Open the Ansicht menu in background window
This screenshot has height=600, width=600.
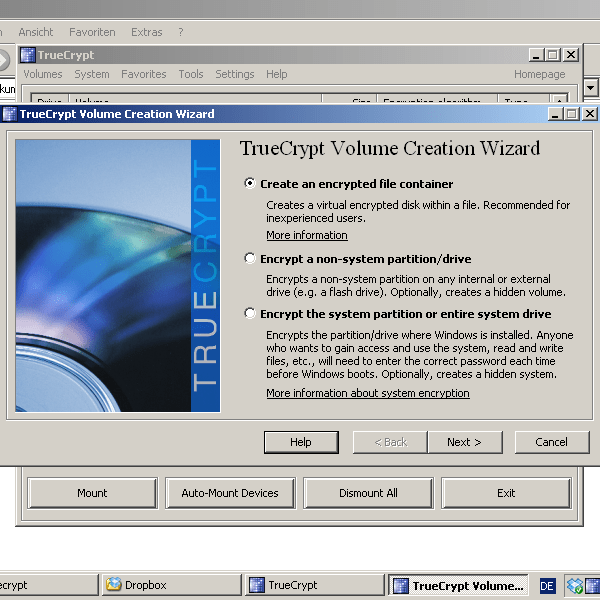pyautogui.click(x=36, y=32)
